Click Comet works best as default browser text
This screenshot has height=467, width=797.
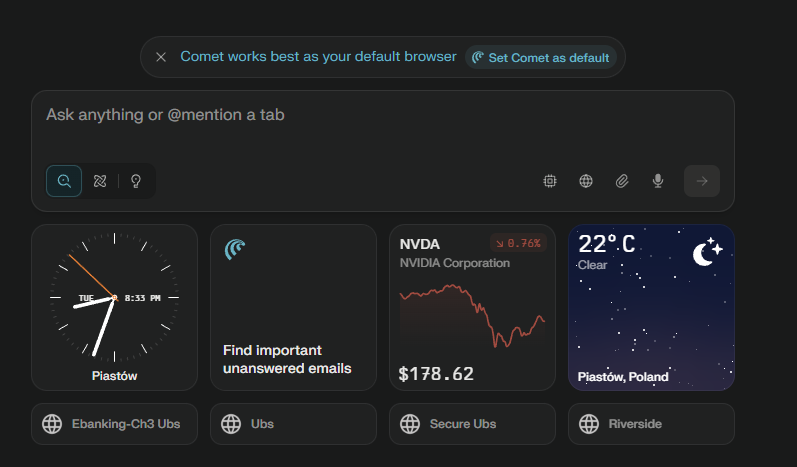click(x=318, y=56)
